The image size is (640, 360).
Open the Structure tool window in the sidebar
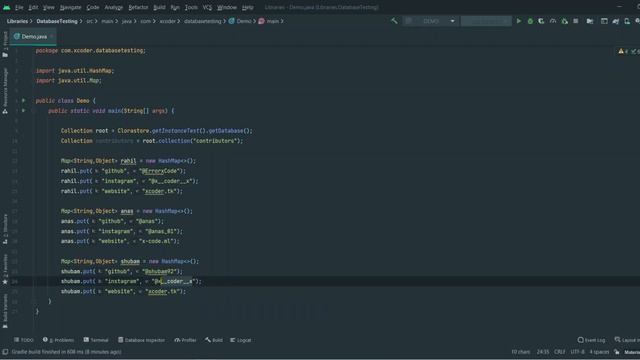click(x=5, y=229)
